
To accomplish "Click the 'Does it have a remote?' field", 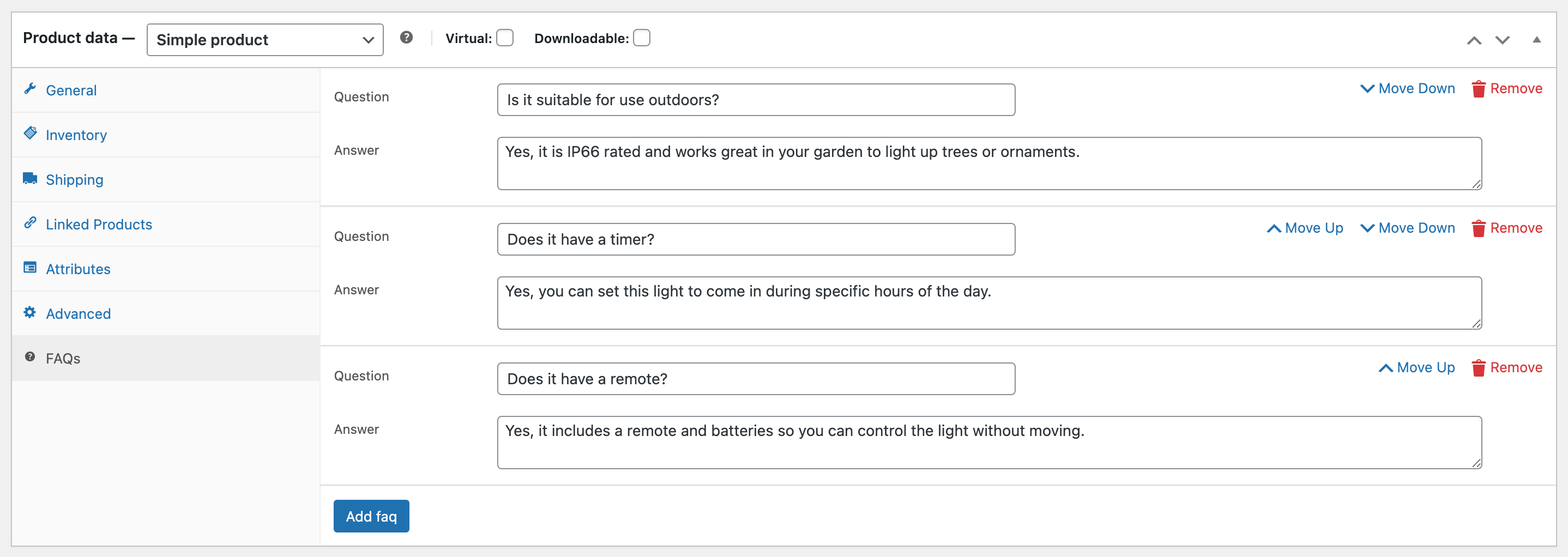I will coord(756,379).
